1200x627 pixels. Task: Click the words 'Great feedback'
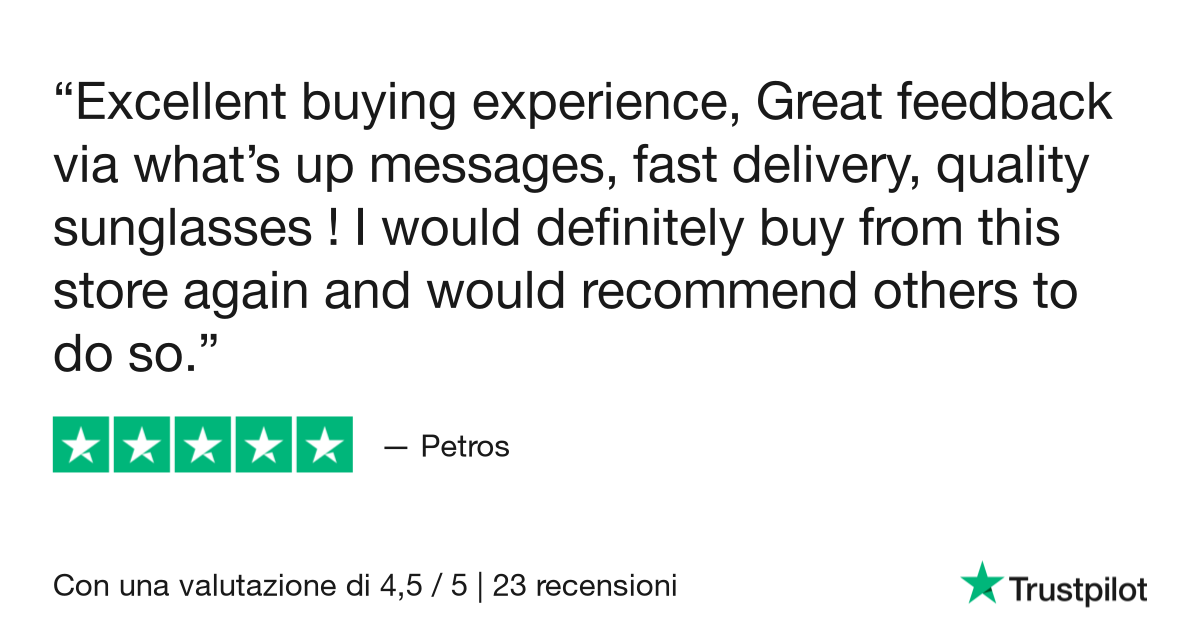click(934, 102)
